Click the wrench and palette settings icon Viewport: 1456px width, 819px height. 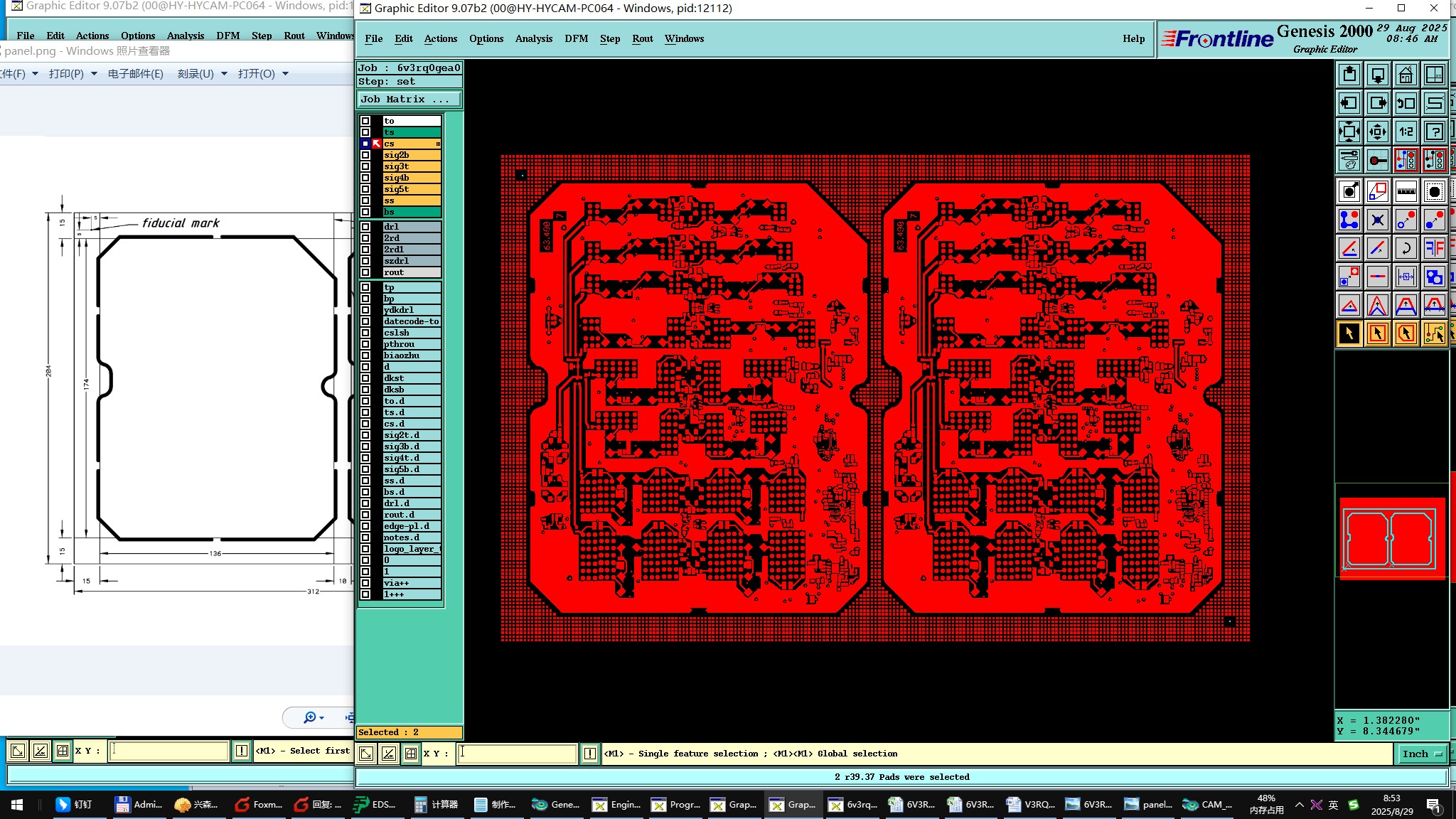pyautogui.click(x=1349, y=160)
